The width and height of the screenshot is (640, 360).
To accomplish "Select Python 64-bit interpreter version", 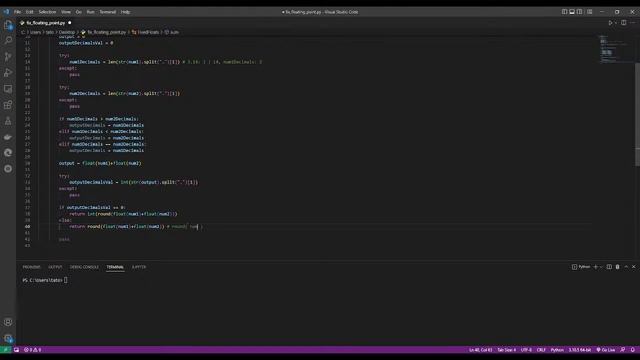I will [x=580, y=350].
